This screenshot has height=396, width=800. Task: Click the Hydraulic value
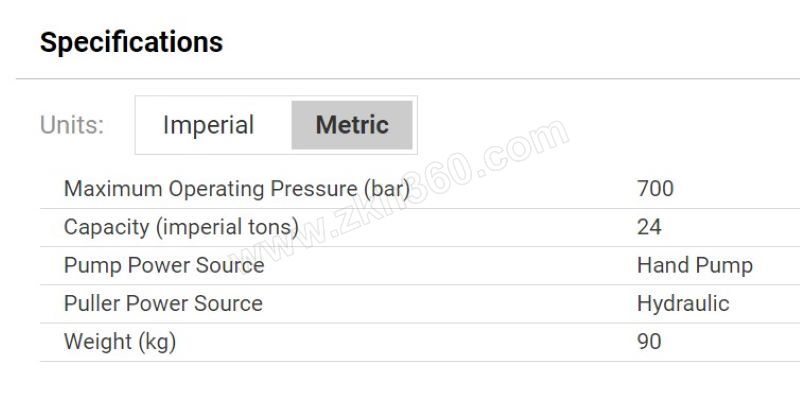[683, 304]
